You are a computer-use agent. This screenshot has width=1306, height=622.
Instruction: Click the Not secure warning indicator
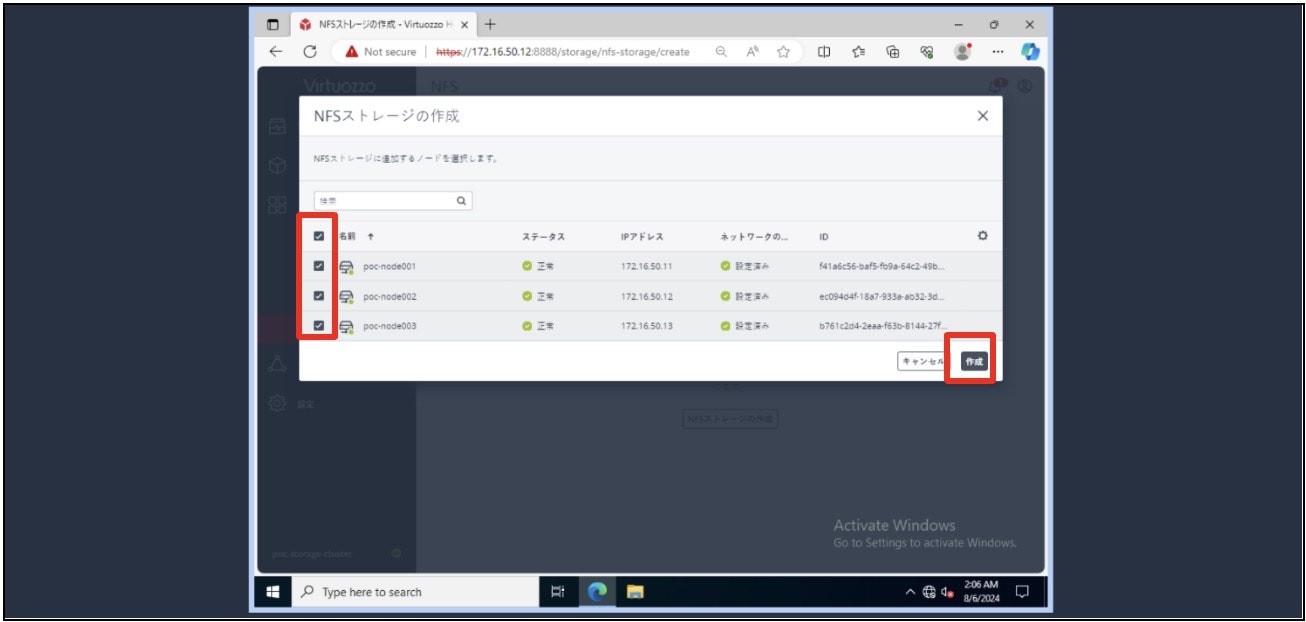[380, 52]
